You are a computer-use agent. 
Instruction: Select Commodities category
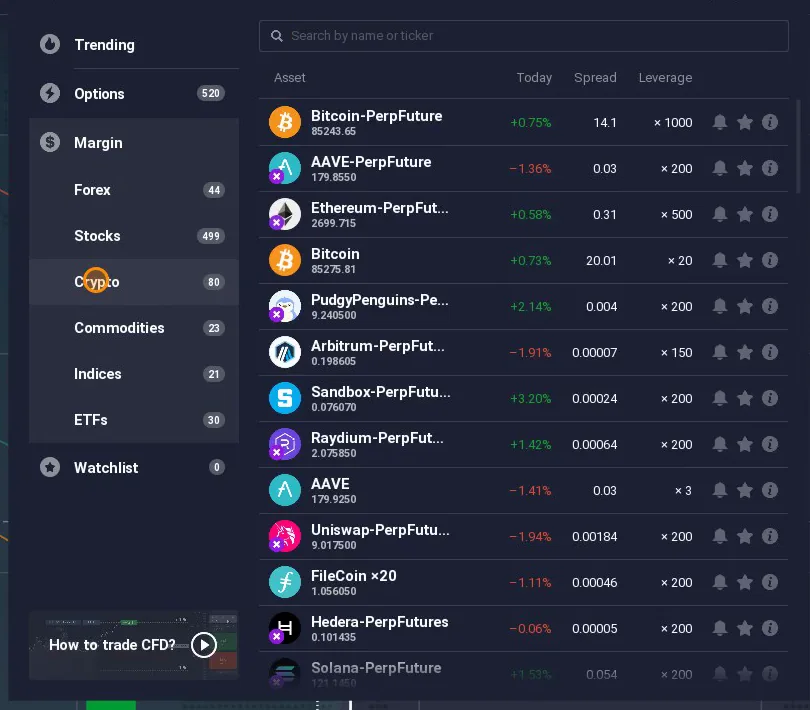pos(134,328)
